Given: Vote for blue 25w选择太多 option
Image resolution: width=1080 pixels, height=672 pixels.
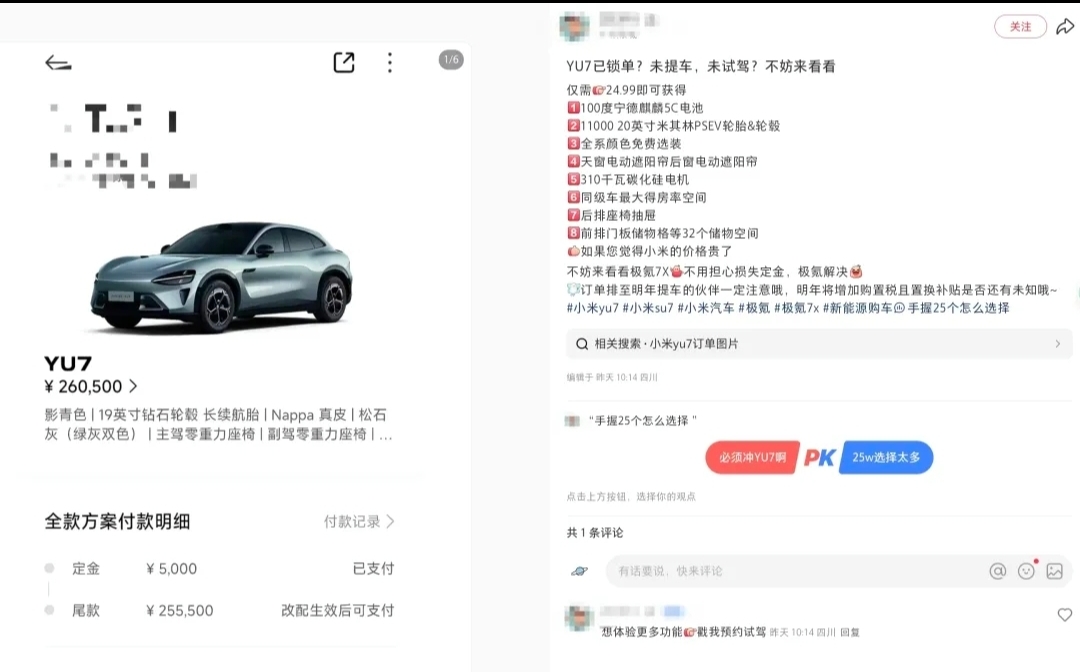Looking at the screenshot, I should point(886,457).
